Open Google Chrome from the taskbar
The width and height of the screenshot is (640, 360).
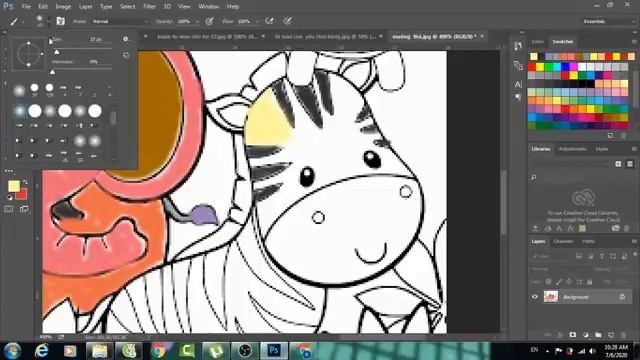point(159,351)
